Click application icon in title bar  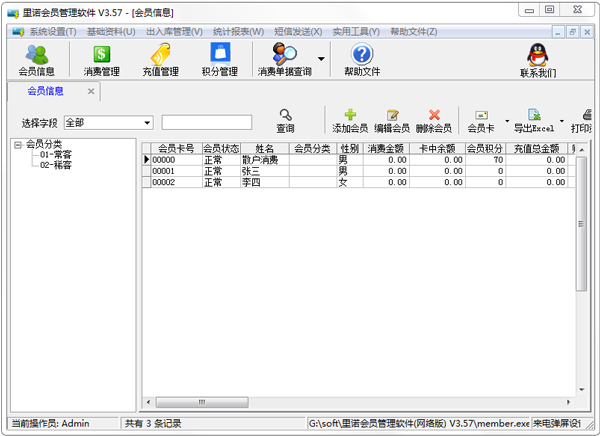click(x=13, y=13)
